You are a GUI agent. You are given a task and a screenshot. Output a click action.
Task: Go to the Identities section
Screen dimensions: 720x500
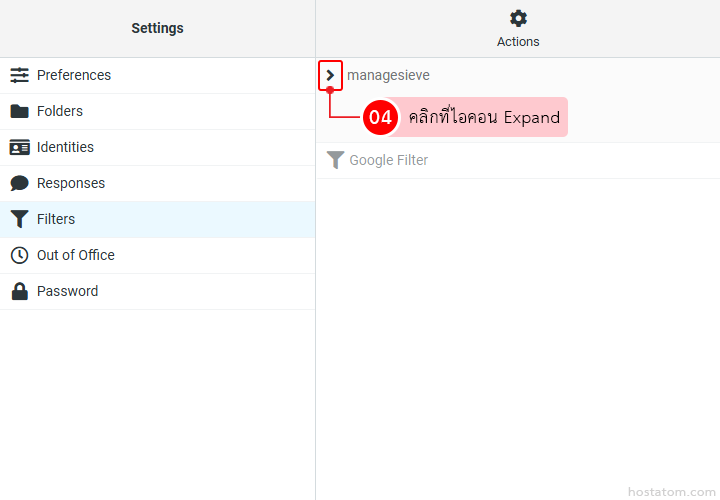[x=65, y=147]
